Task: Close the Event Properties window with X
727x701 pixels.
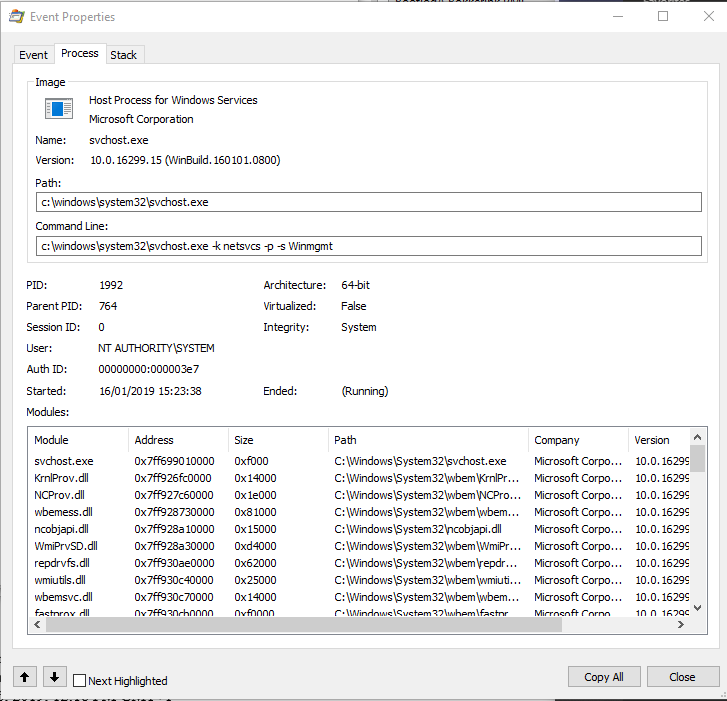Action: 708,17
